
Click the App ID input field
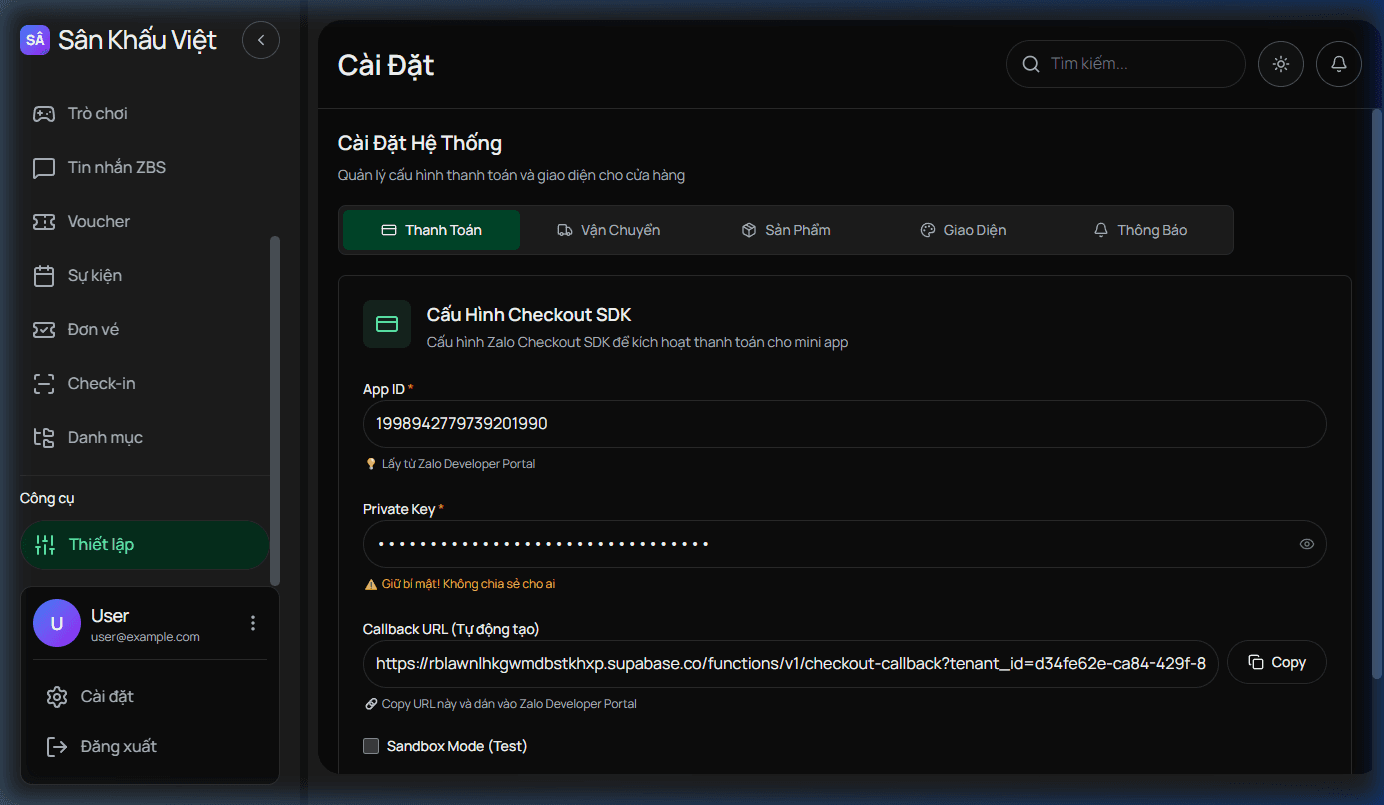click(x=843, y=424)
